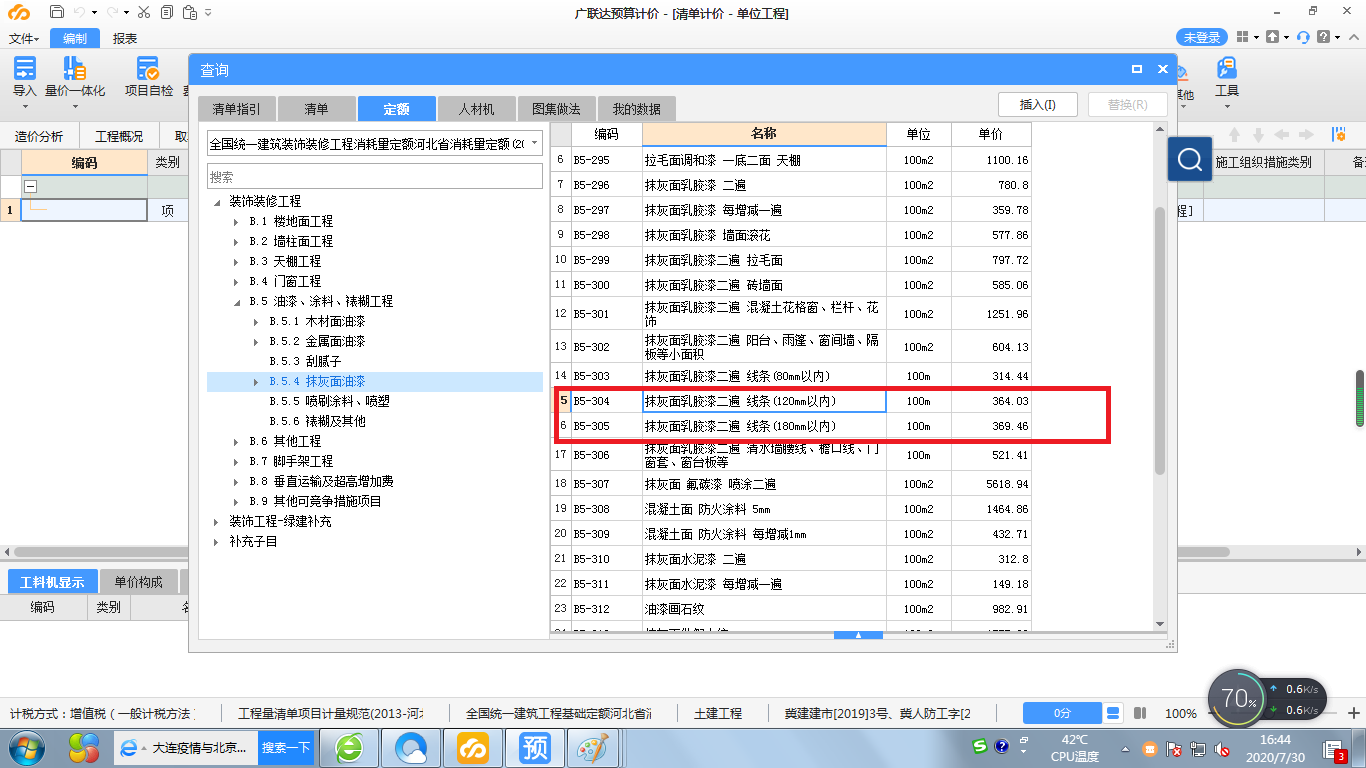Click the 0分 score progress bar

(x=1062, y=713)
